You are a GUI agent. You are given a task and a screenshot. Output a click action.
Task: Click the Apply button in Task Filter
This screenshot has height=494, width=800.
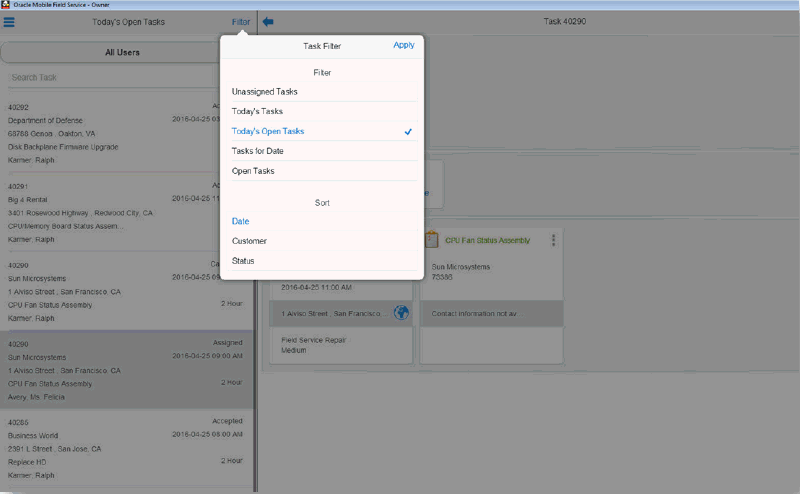(404, 45)
